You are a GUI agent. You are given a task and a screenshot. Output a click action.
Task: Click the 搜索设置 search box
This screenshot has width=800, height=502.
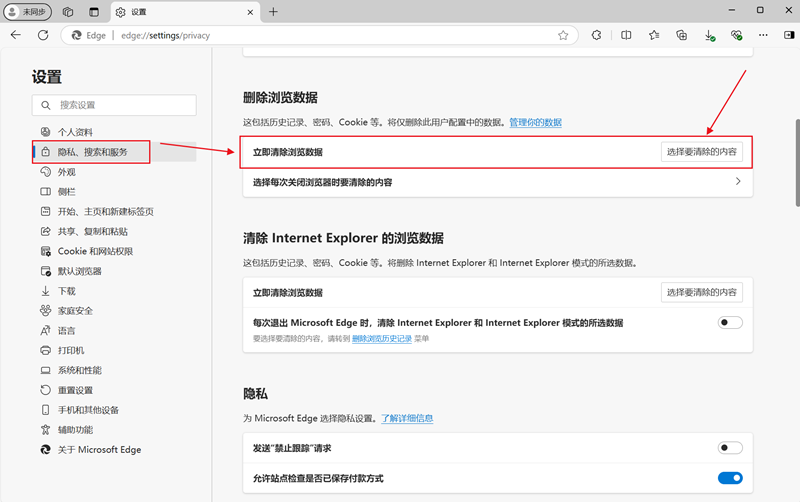tap(114, 105)
